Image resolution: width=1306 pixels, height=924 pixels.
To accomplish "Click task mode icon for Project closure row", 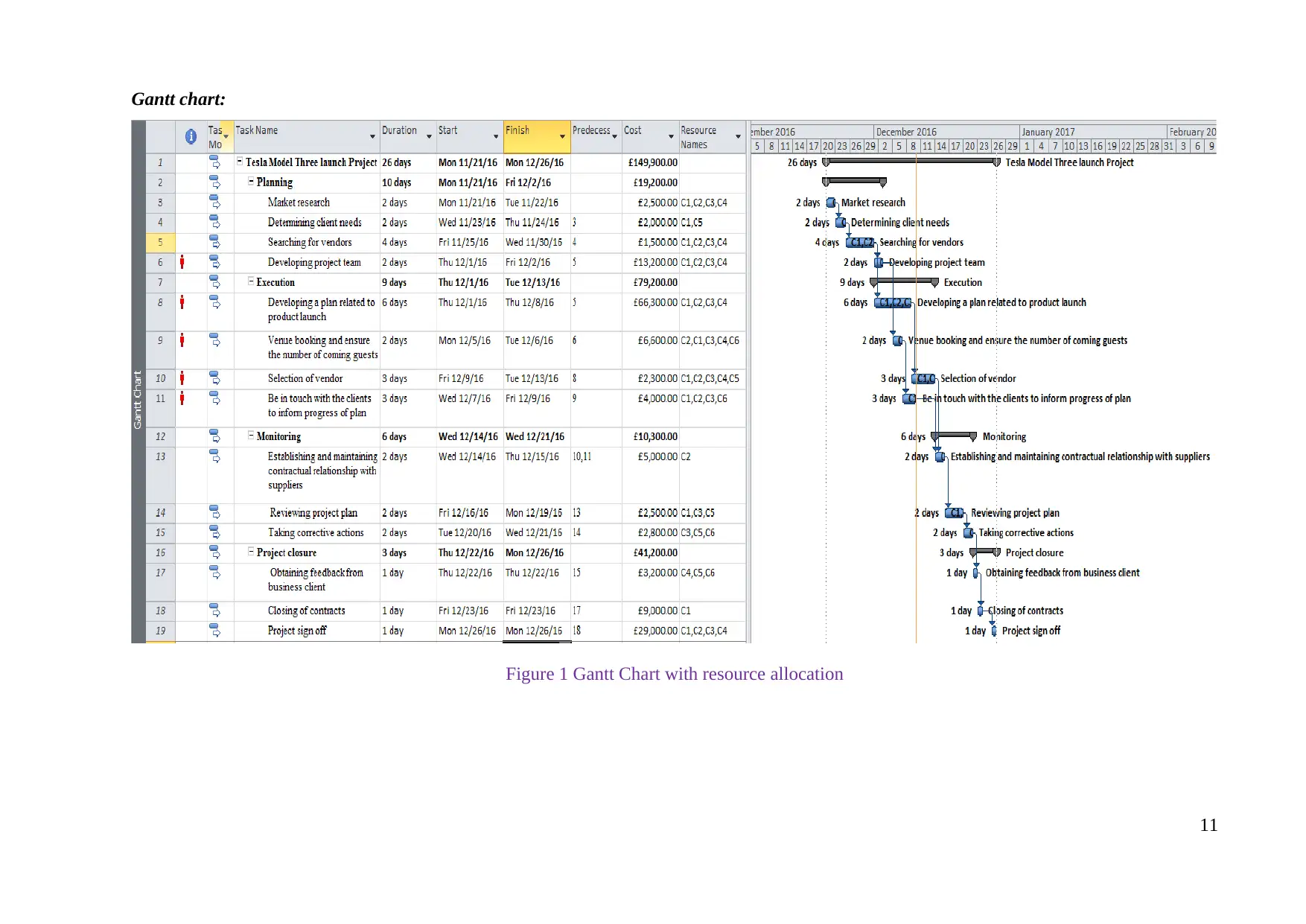I will 214,552.
